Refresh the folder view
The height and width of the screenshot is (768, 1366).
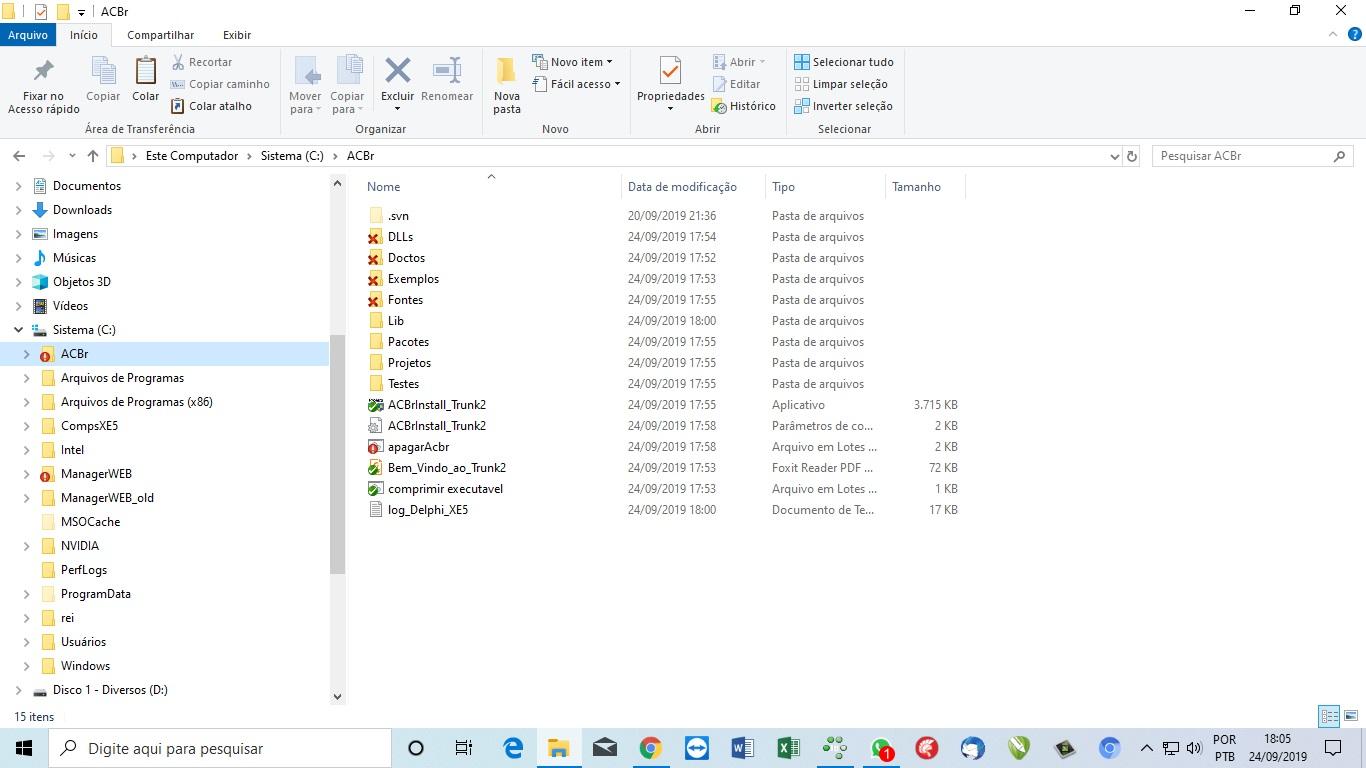coord(1132,156)
